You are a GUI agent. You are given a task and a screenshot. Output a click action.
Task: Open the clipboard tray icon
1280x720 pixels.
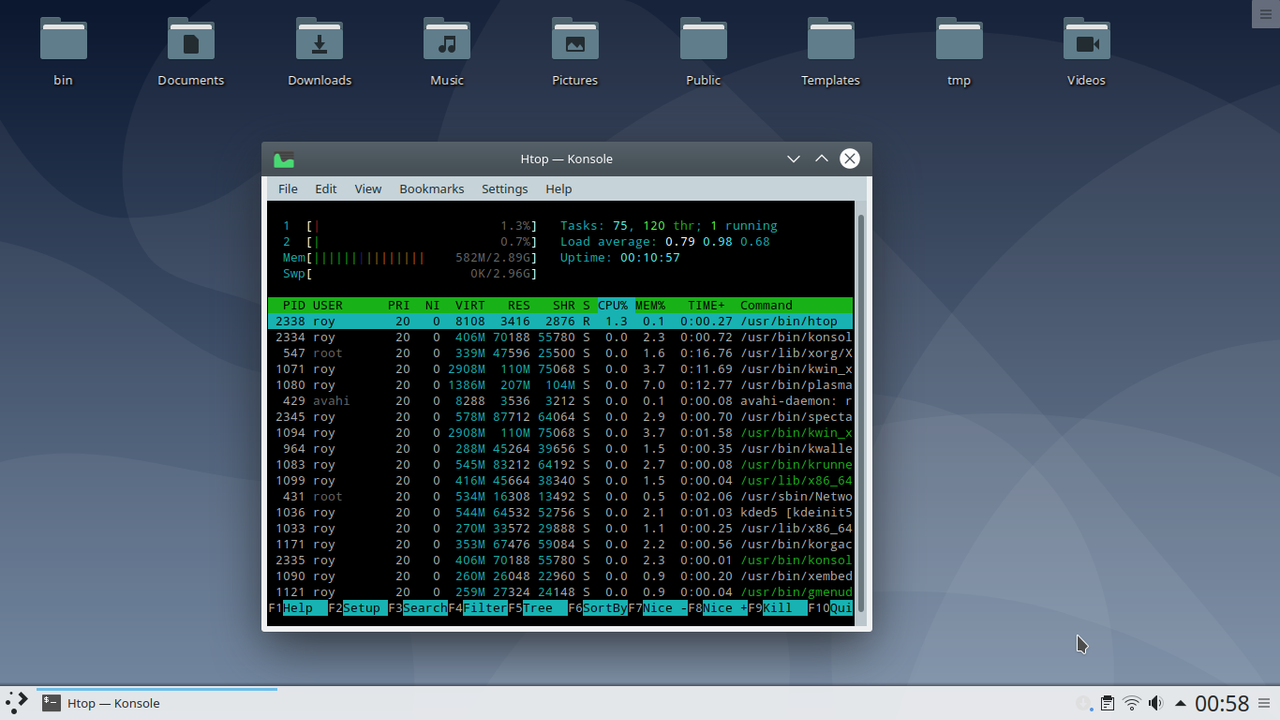tap(1108, 703)
